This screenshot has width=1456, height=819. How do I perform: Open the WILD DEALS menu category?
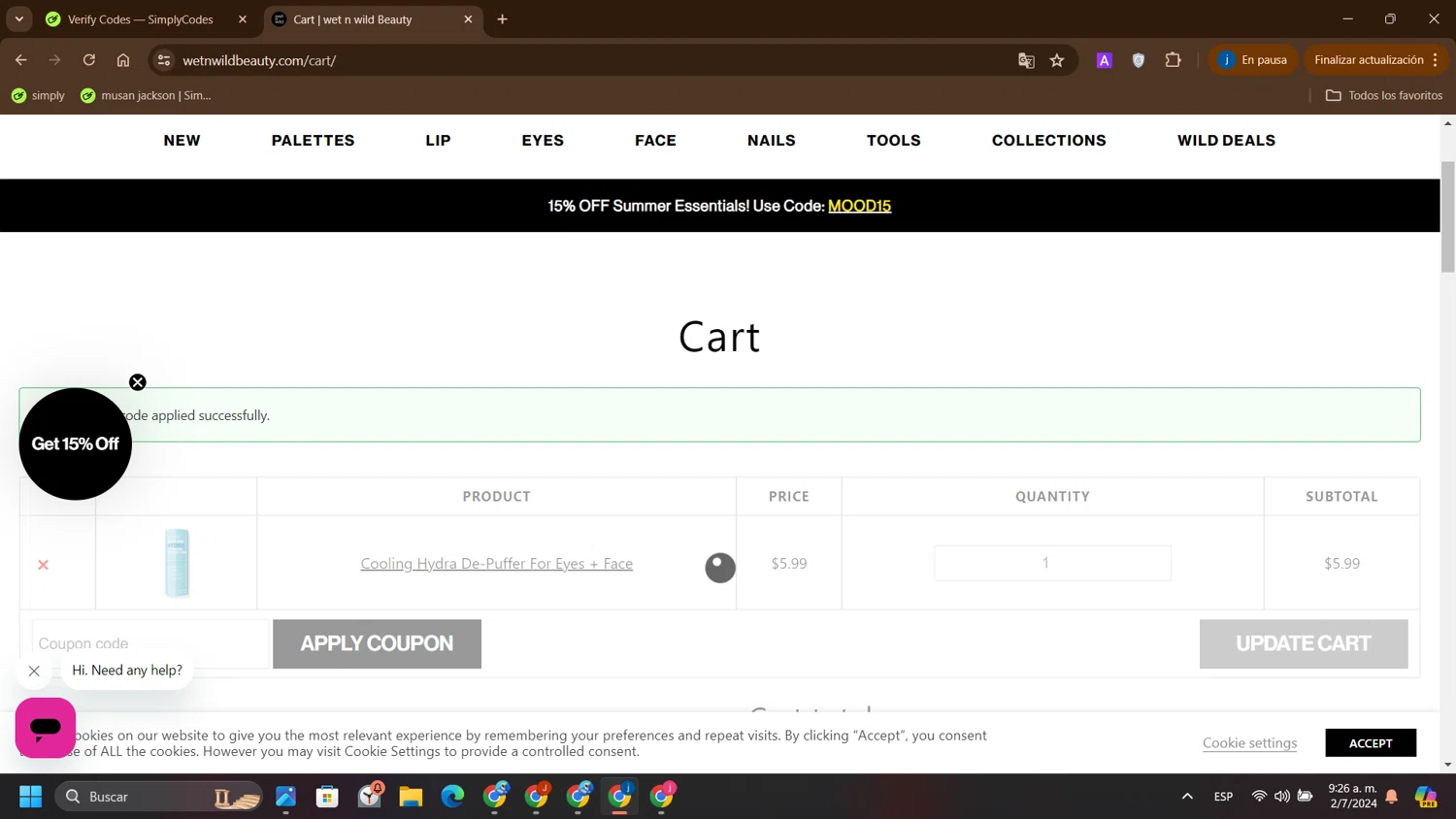pos(1226,141)
